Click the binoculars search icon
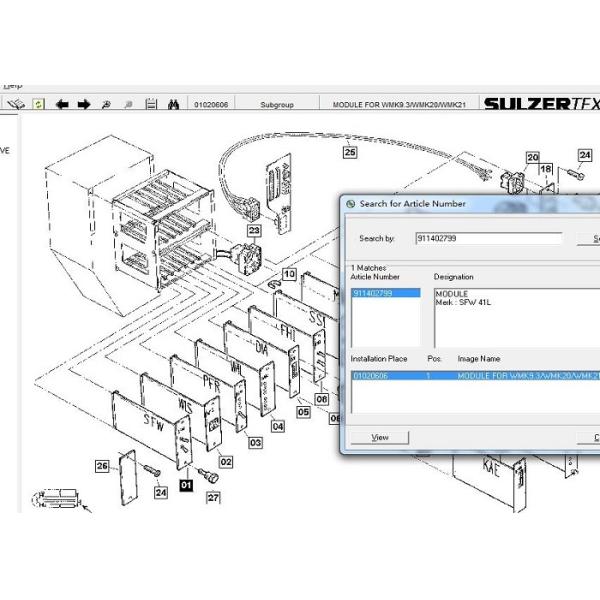 tap(173, 104)
